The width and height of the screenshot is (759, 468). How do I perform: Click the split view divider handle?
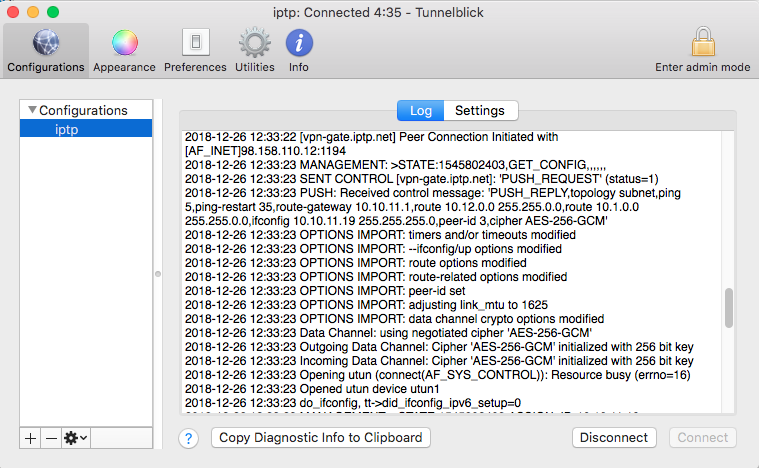tap(157, 273)
